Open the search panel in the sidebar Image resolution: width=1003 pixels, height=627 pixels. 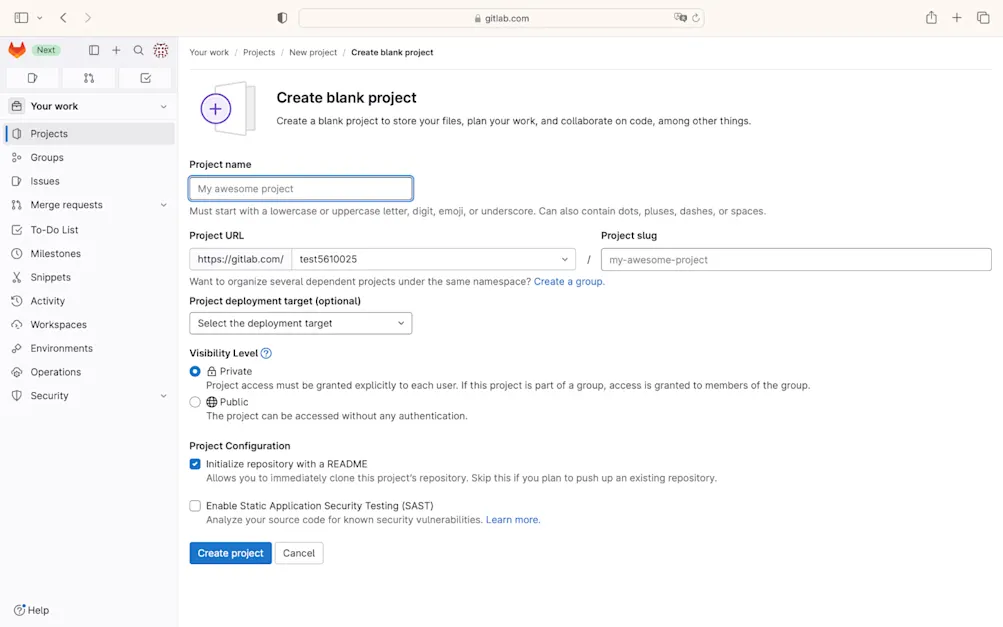pyautogui.click(x=138, y=49)
